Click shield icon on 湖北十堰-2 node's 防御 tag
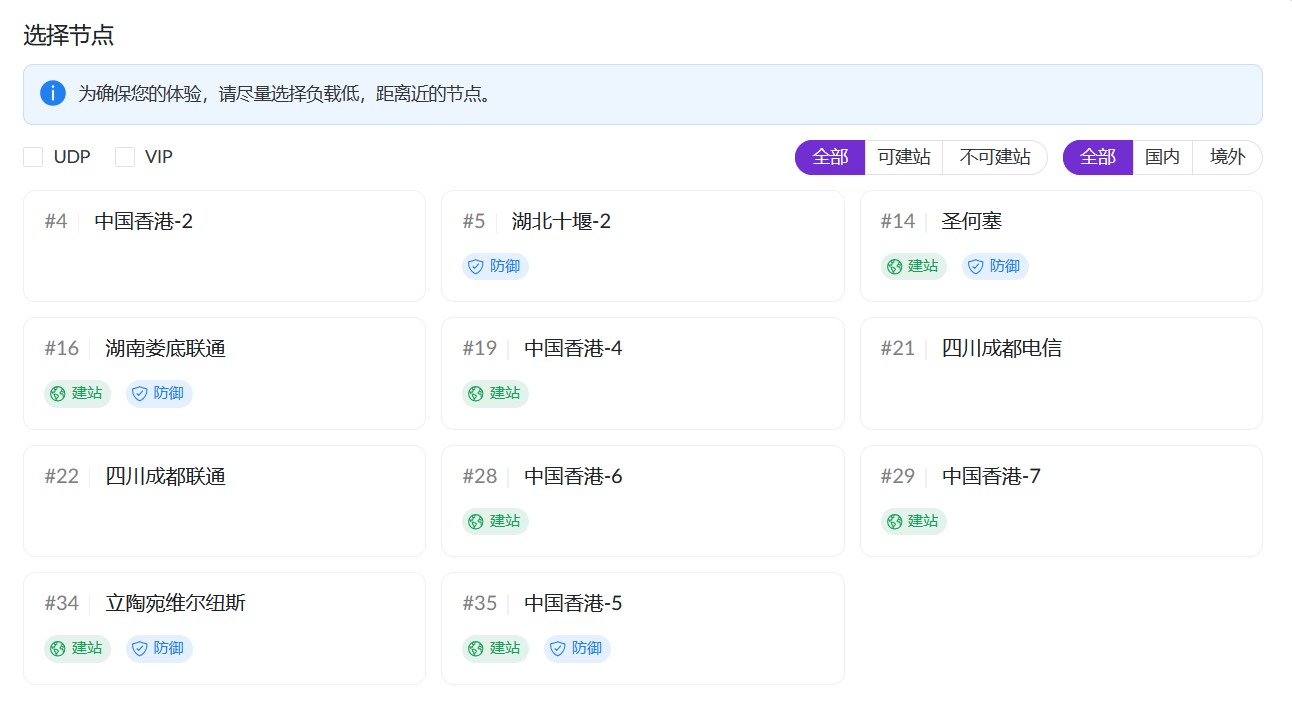The height and width of the screenshot is (701, 1292). tap(476, 266)
